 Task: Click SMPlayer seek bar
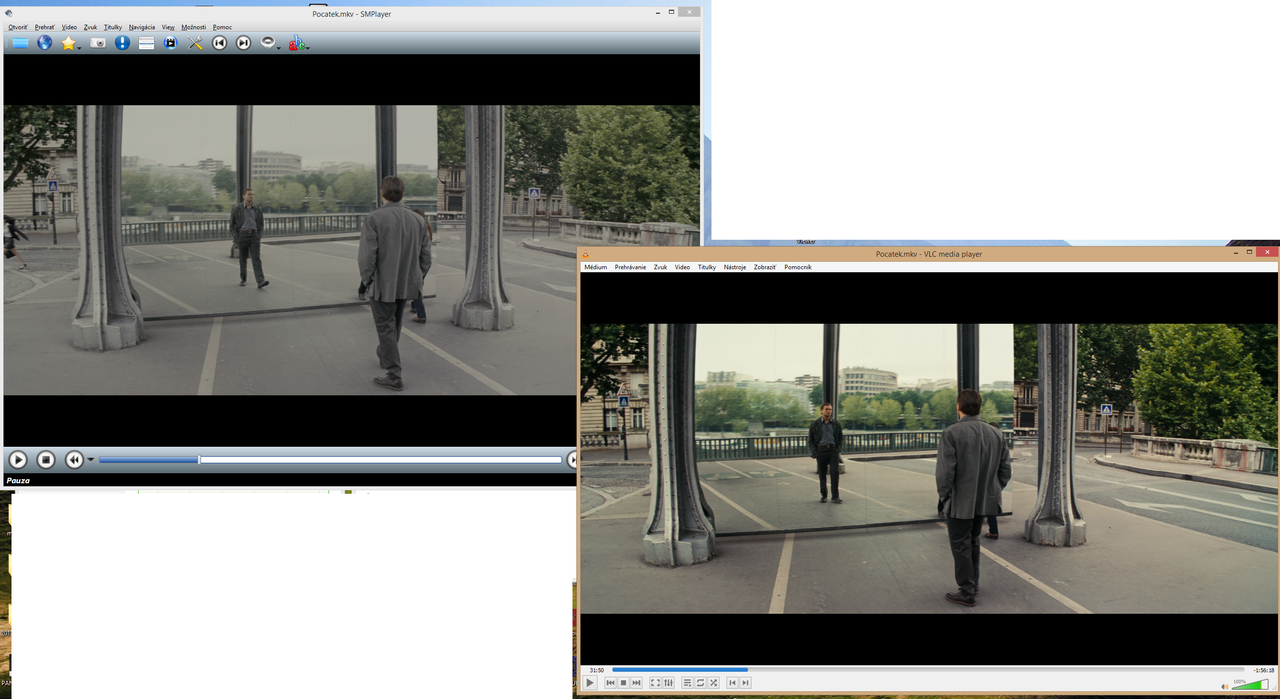331,460
